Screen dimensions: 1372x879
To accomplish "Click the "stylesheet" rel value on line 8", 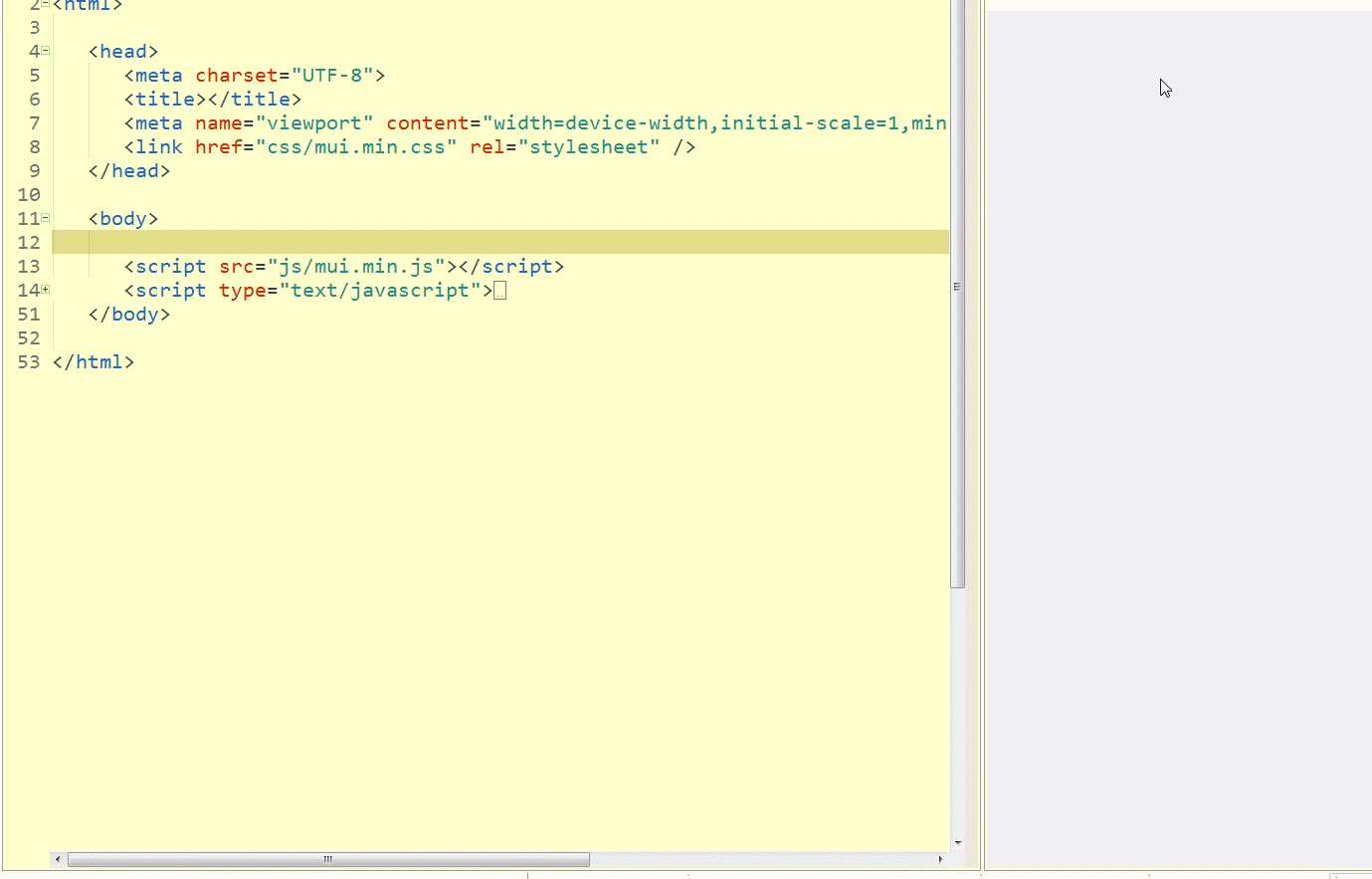I will pos(589,147).
